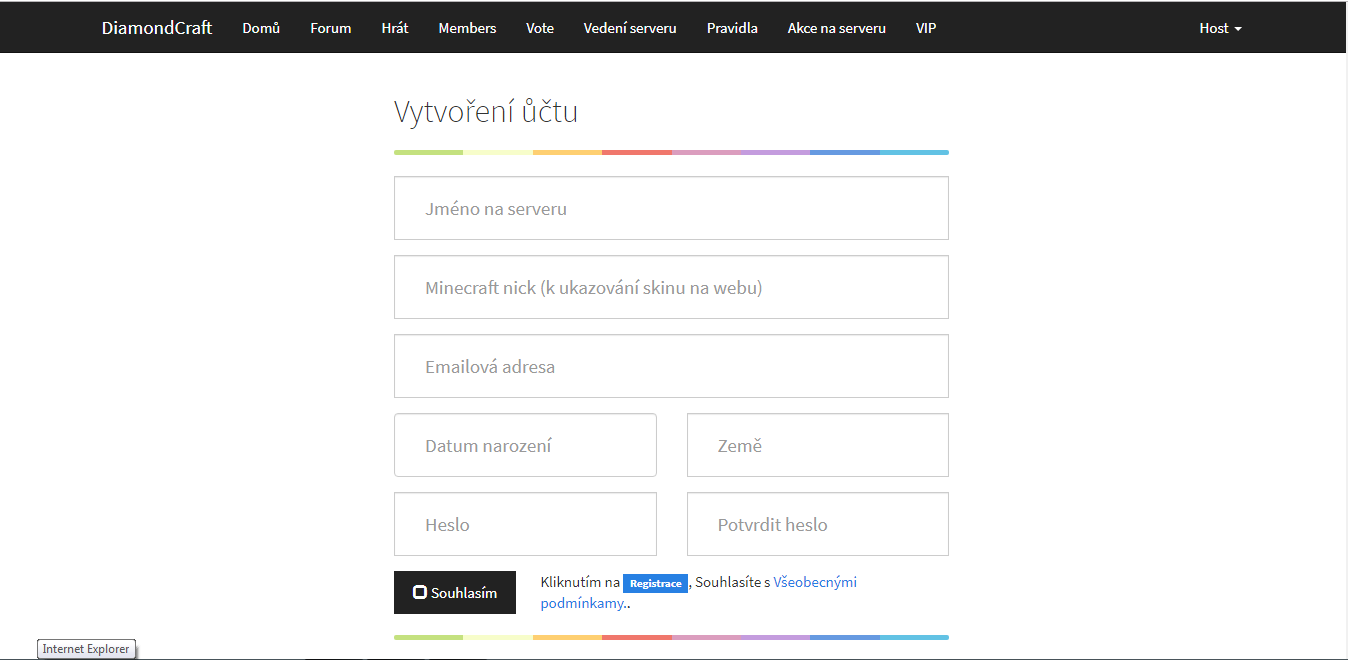Go to the VIP section
1348x660 pixels.
pyautogui.click(x=926, y=28)
